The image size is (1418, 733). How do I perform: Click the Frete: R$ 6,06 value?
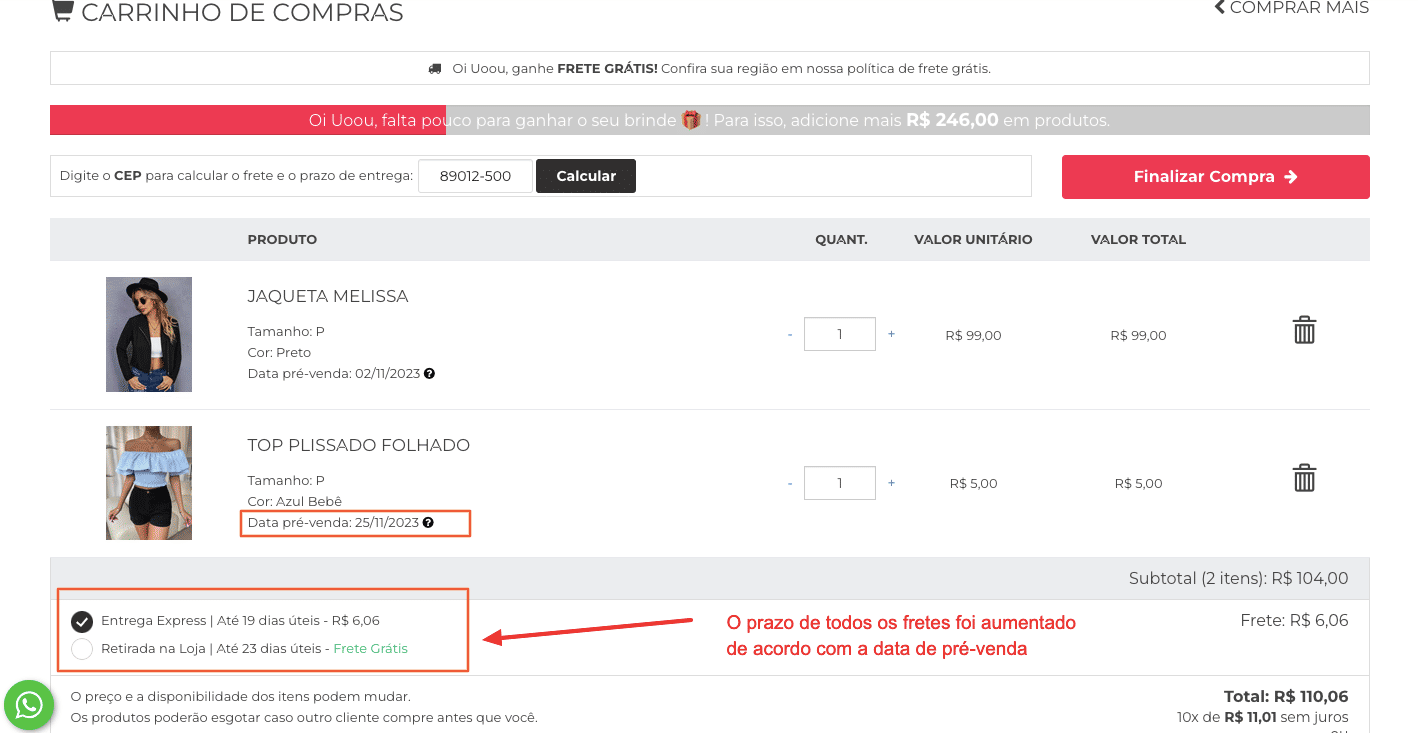pos(1294,621)
